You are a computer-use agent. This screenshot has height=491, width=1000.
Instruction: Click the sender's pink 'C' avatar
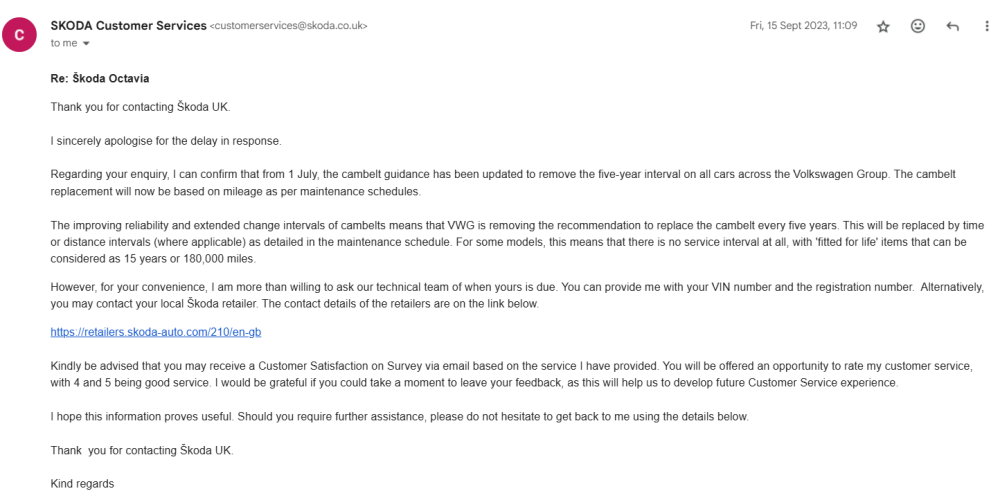(19, 34)
